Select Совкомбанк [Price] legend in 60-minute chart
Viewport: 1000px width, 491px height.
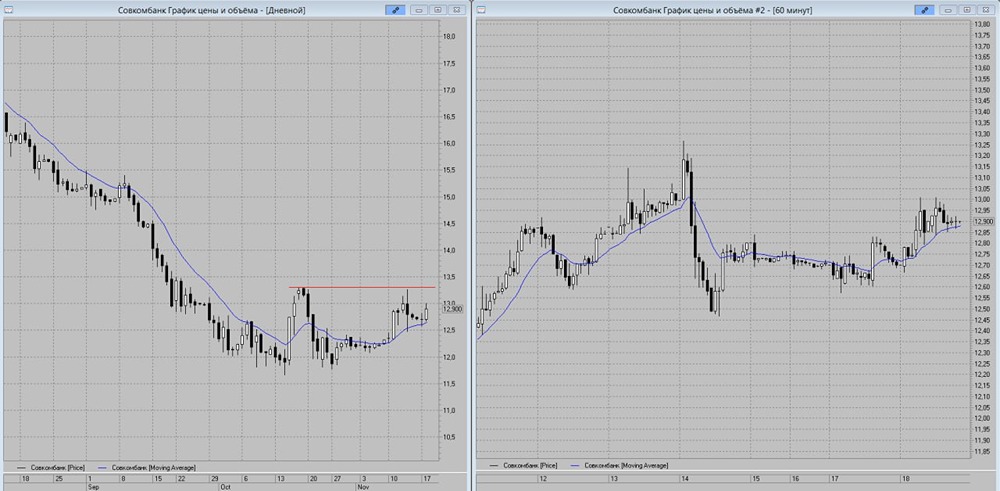point(527,467)
